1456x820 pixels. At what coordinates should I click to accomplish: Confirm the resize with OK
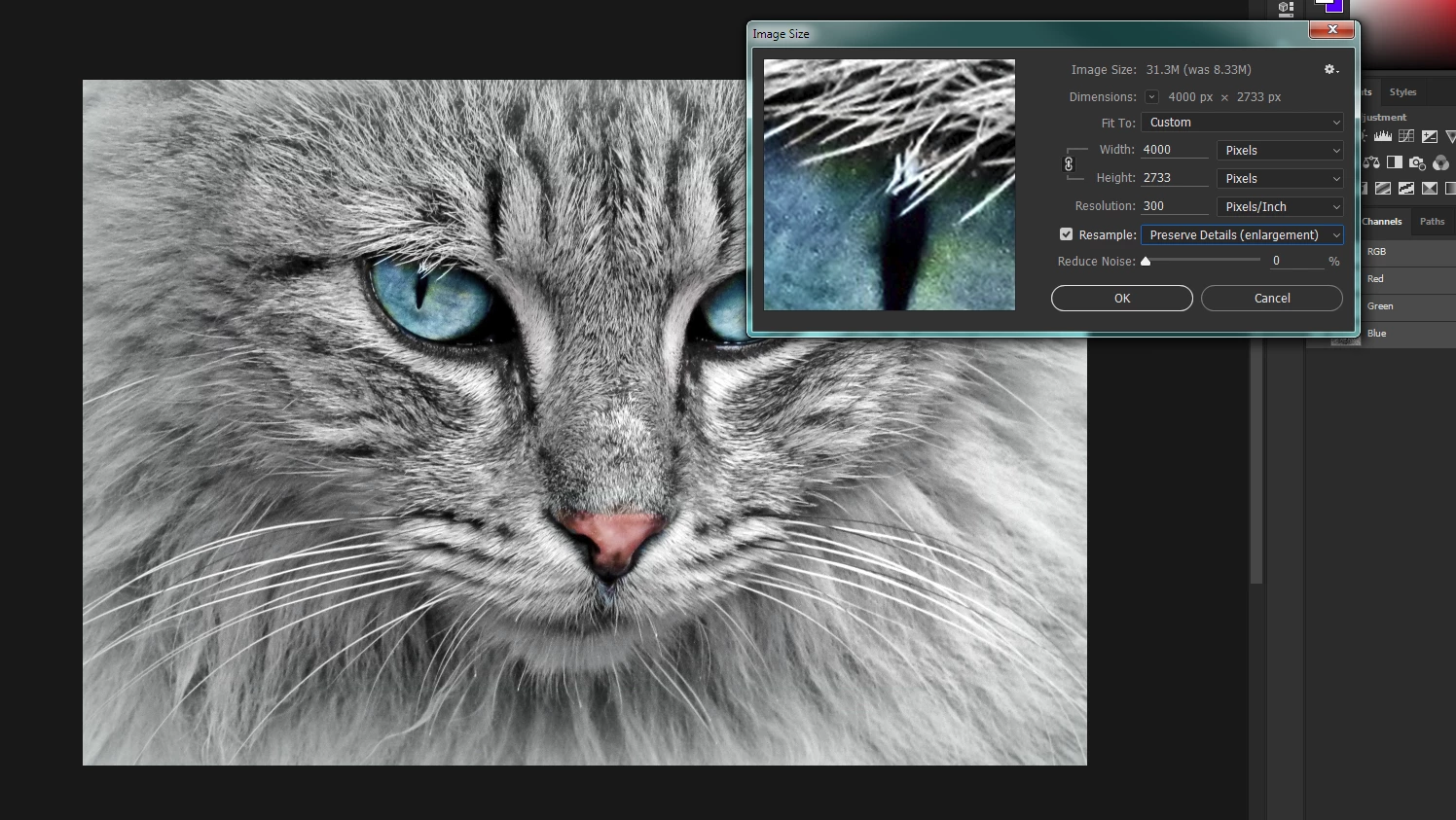(x=1122, y=299)
